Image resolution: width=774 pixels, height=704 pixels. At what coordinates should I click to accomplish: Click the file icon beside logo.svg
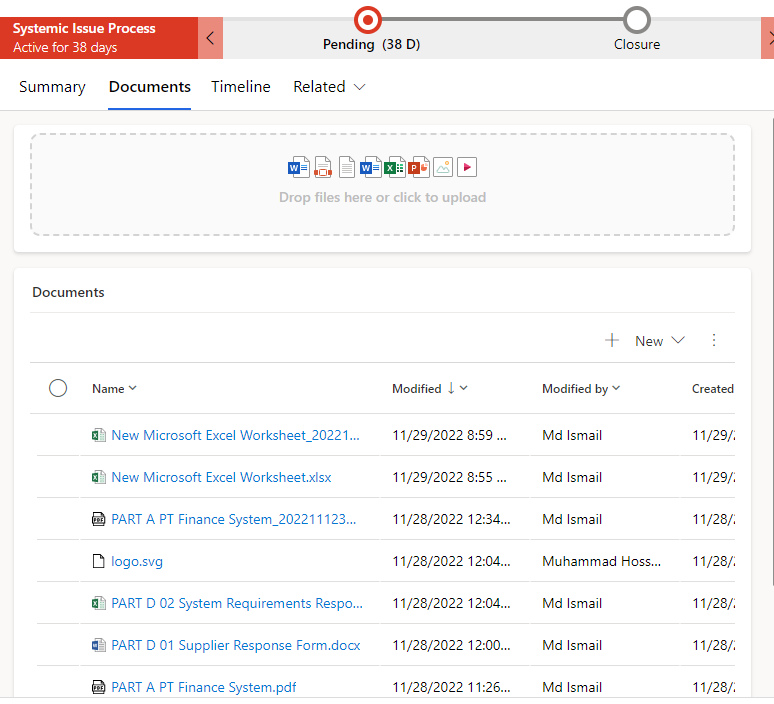coord(98,561)
